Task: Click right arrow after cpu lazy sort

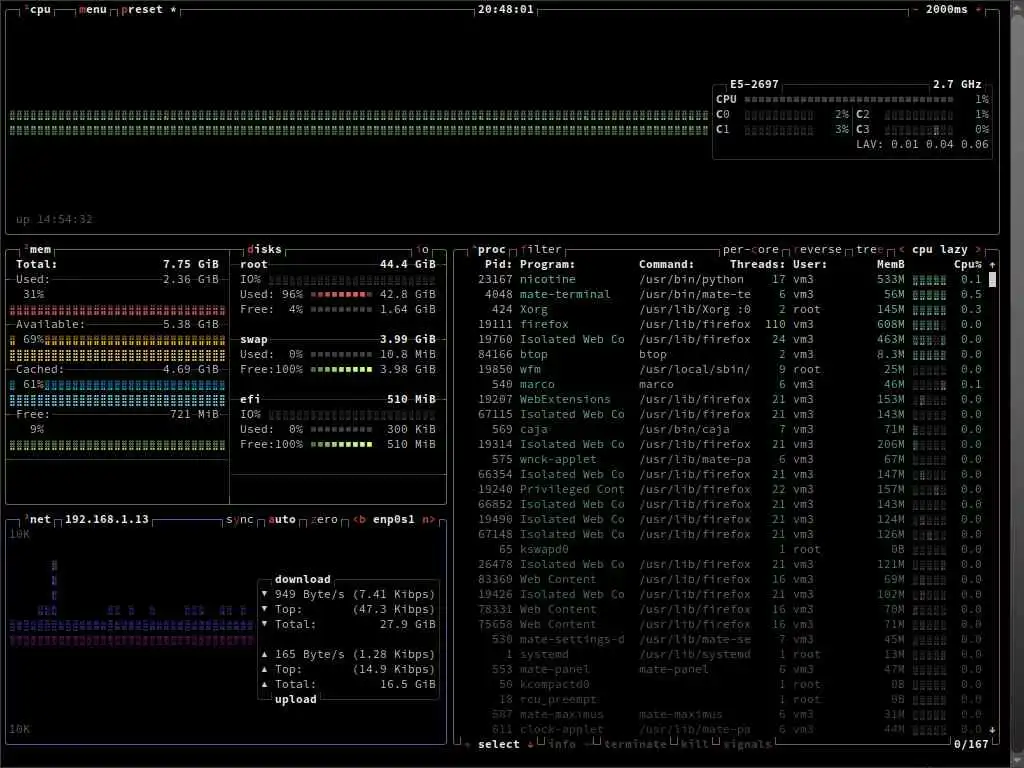Action: 978,249
